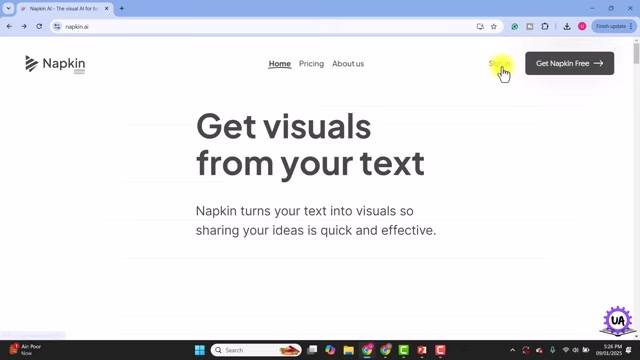View site information icon in address bar
The image size is (640, 360).
[x=57, y=27]
